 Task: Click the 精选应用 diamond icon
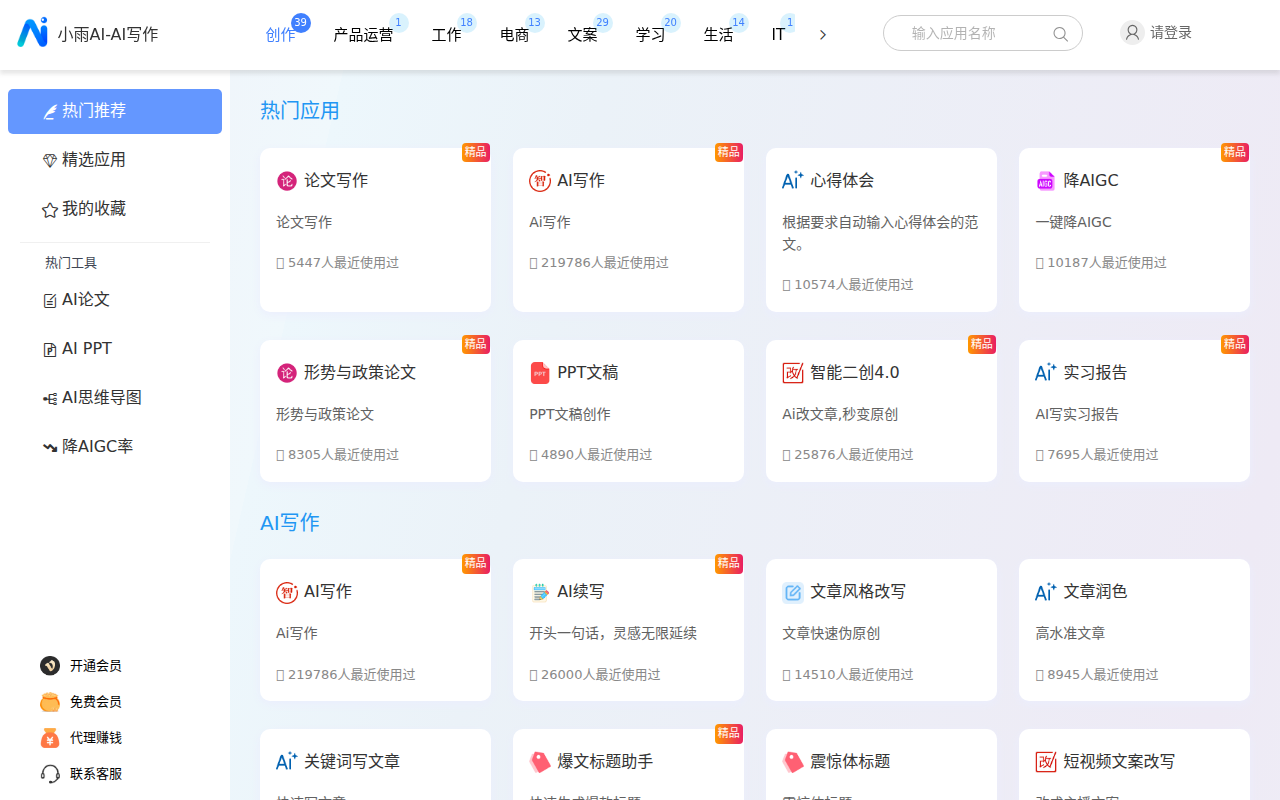(49, 161)
